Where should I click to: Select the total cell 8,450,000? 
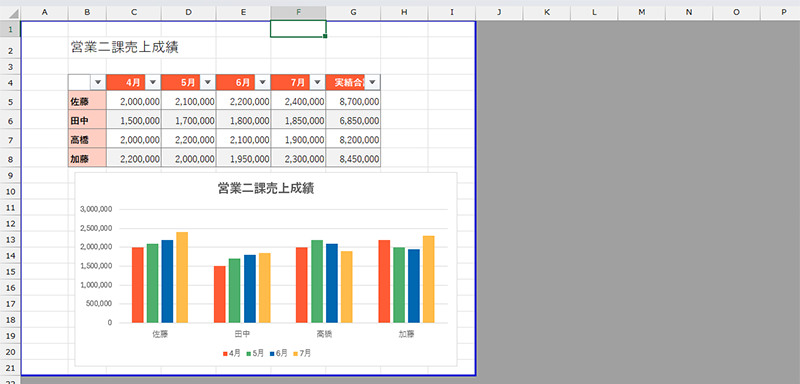pos(353,159)
